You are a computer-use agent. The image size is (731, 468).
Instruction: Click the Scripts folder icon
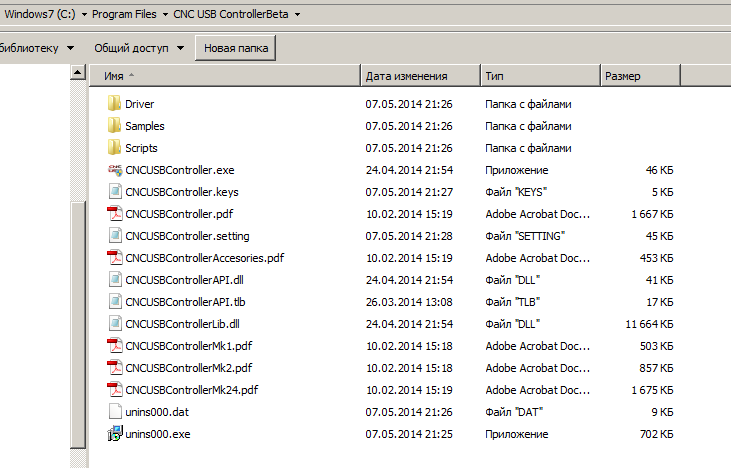point(115,148)
